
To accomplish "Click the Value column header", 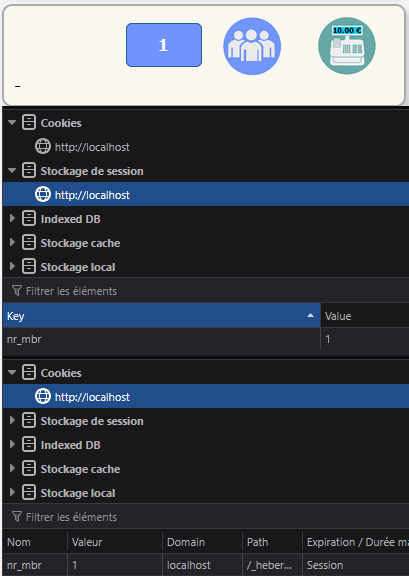I will [365, 316].
